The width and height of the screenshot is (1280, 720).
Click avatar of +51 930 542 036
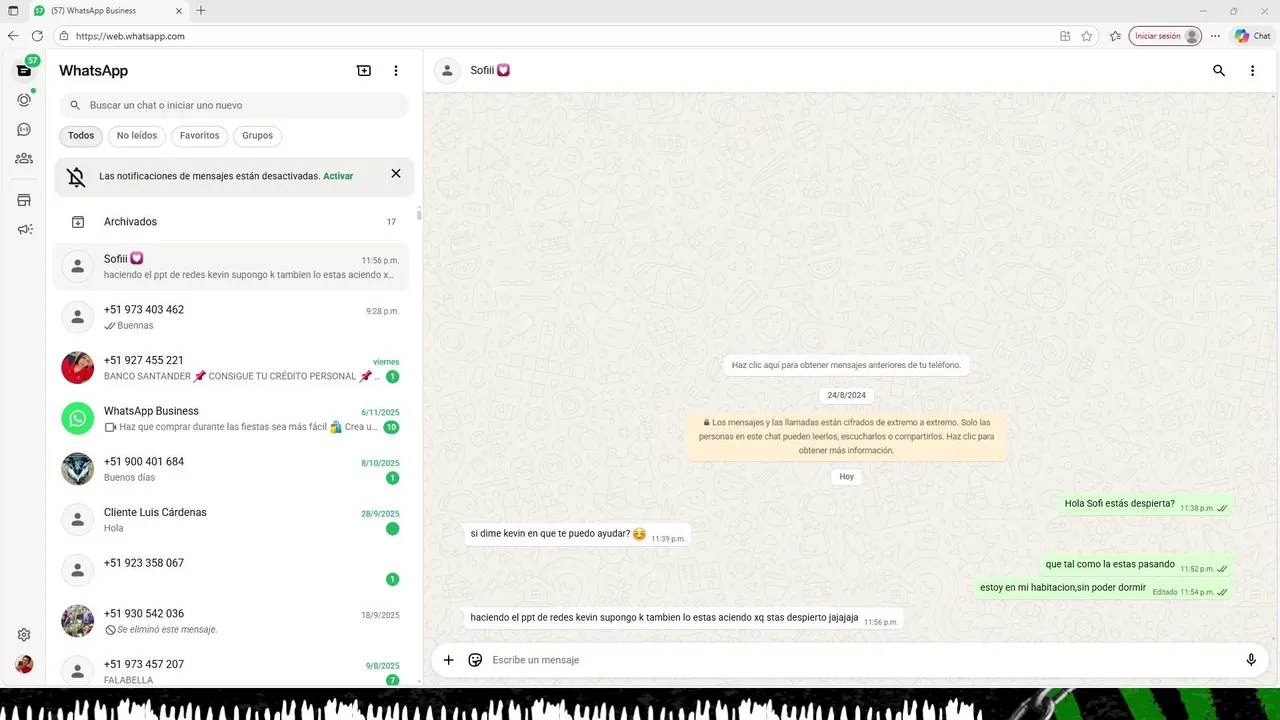click(x=77, y=621)
